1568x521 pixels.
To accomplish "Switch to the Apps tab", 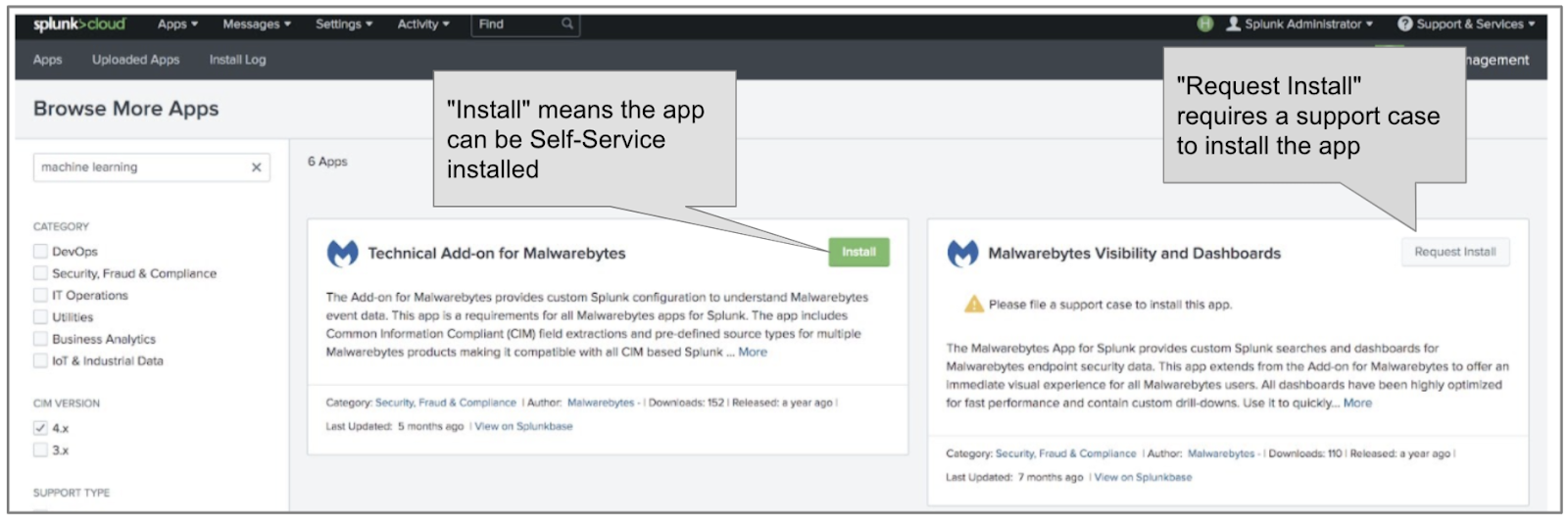I will point(47,60).
